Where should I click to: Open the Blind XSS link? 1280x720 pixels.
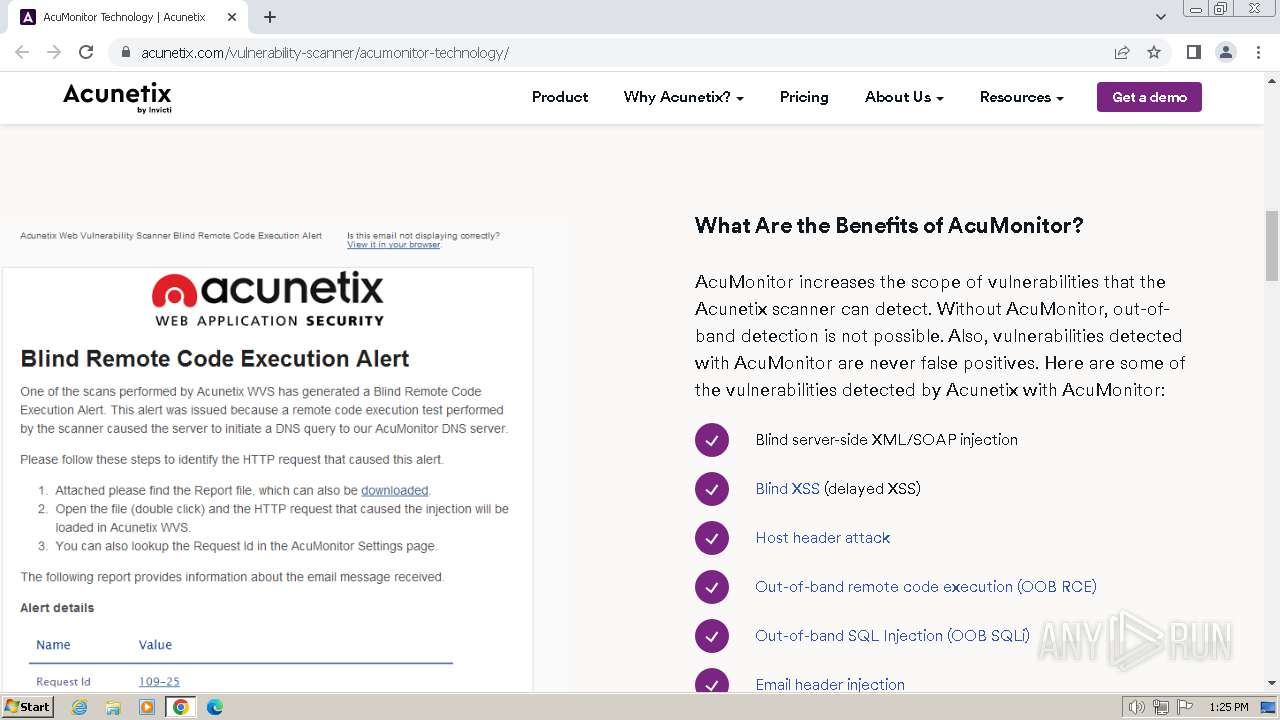pos(787,489)
